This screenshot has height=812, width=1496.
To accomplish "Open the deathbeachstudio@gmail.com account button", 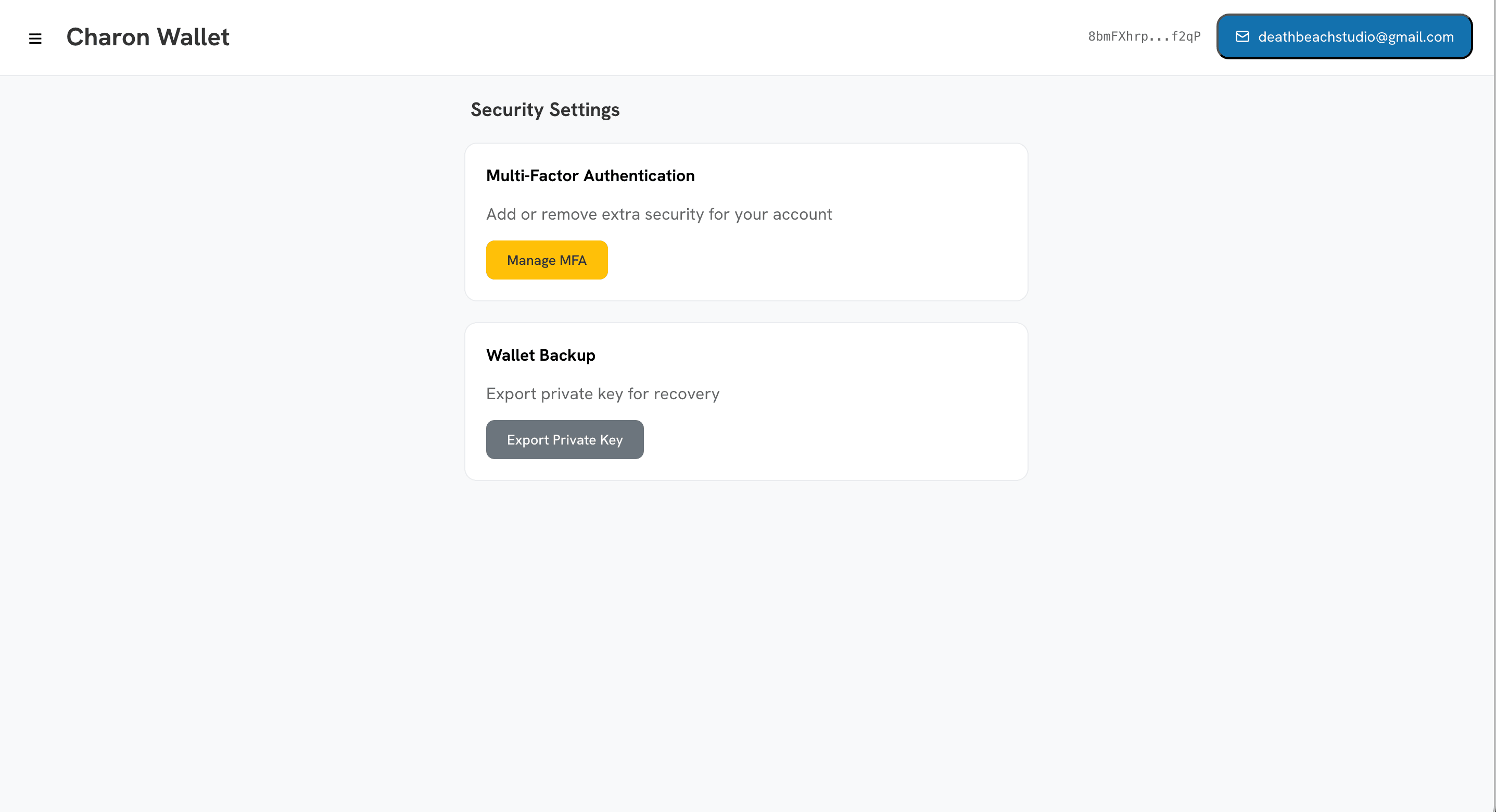I will [1345, 36].
